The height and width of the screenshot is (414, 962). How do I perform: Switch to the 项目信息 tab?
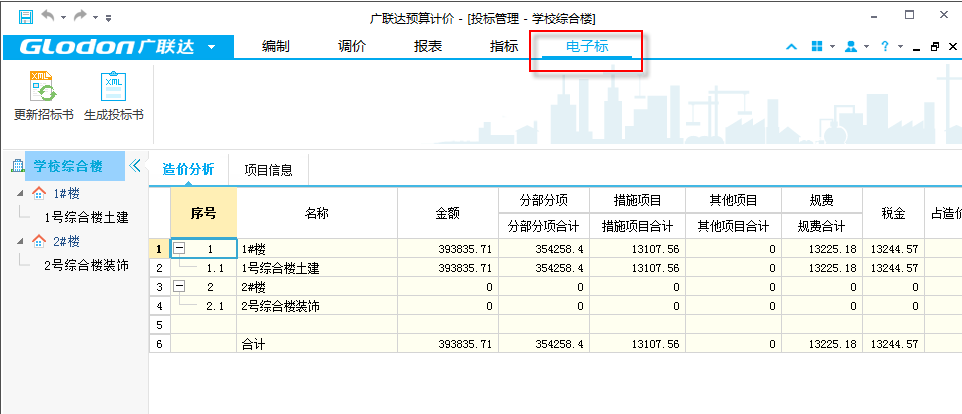click(268, 170)
